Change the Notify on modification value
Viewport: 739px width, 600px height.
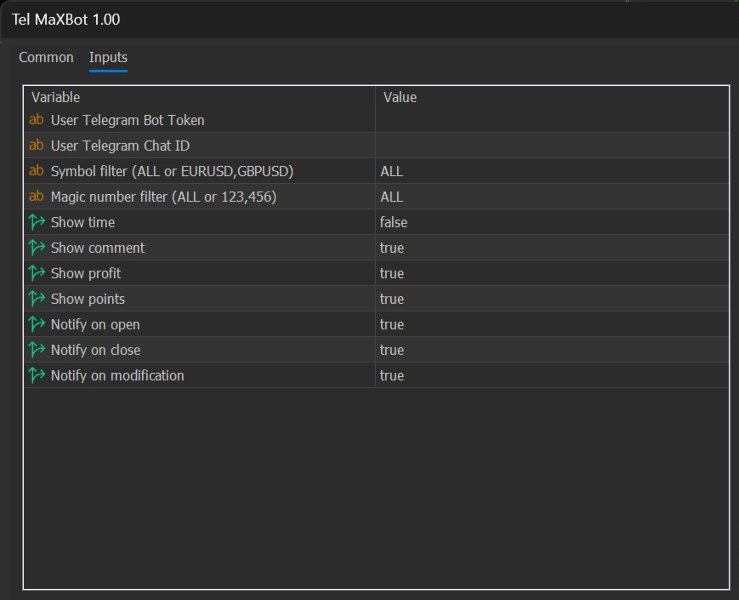[x=392, y=376]
